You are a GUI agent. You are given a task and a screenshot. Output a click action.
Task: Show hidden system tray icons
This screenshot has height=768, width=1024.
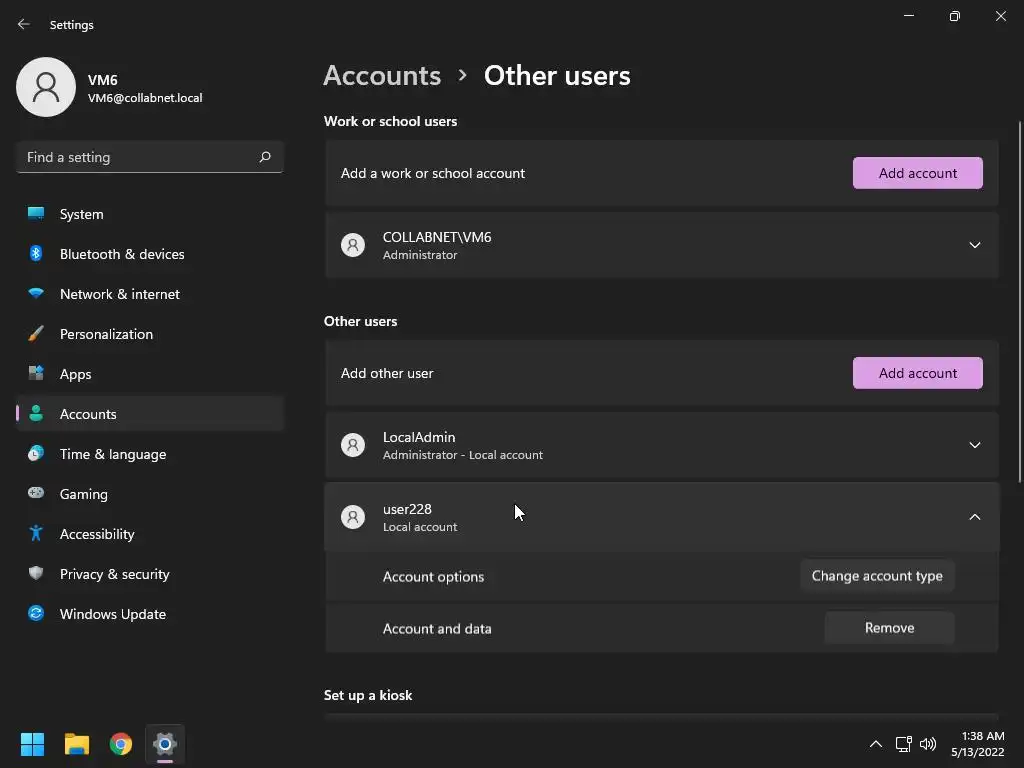pyautogui.click(x=875, y=744)
